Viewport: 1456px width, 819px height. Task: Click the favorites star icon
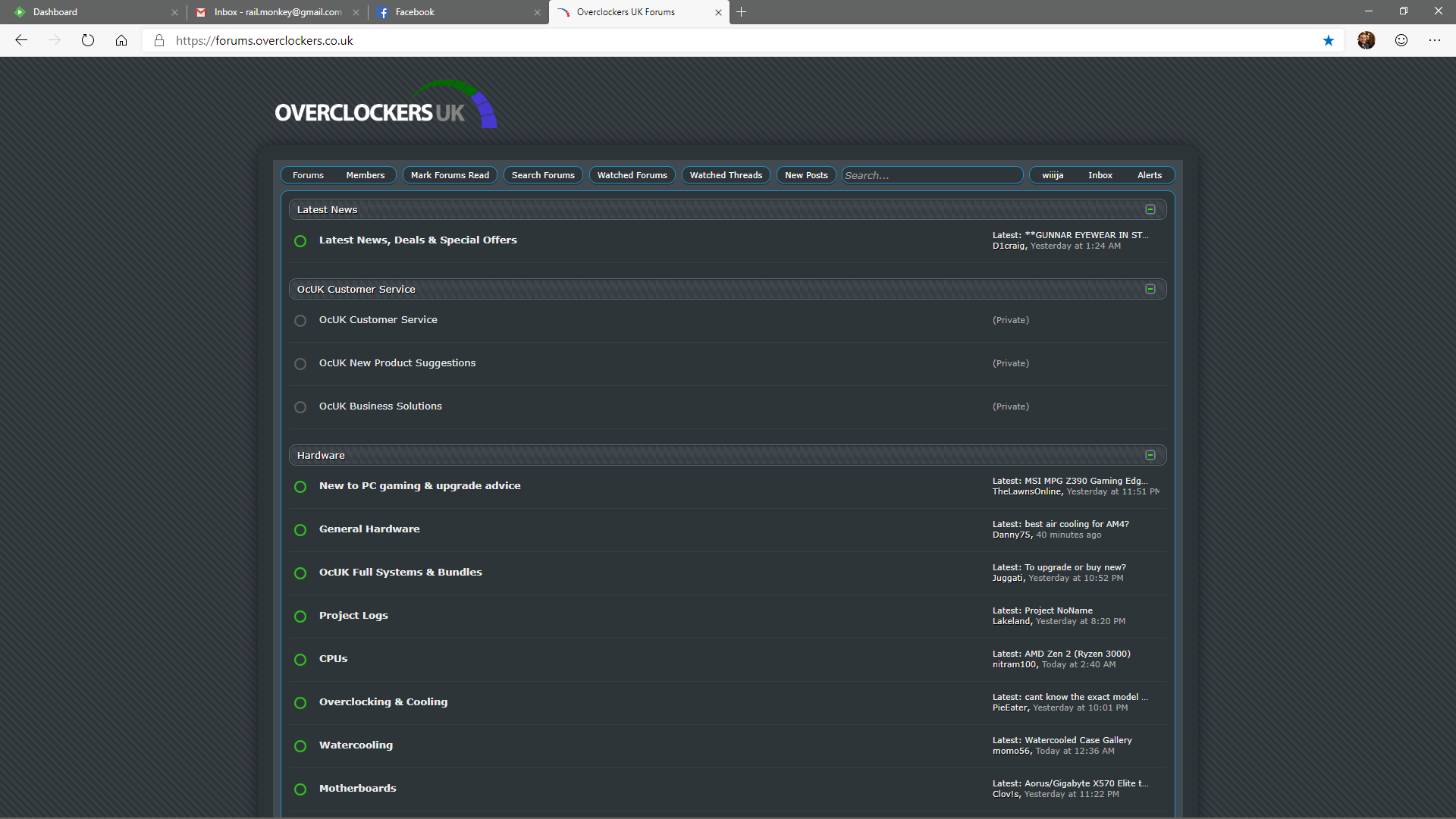pyautogui.click(x=1329, y=40)
